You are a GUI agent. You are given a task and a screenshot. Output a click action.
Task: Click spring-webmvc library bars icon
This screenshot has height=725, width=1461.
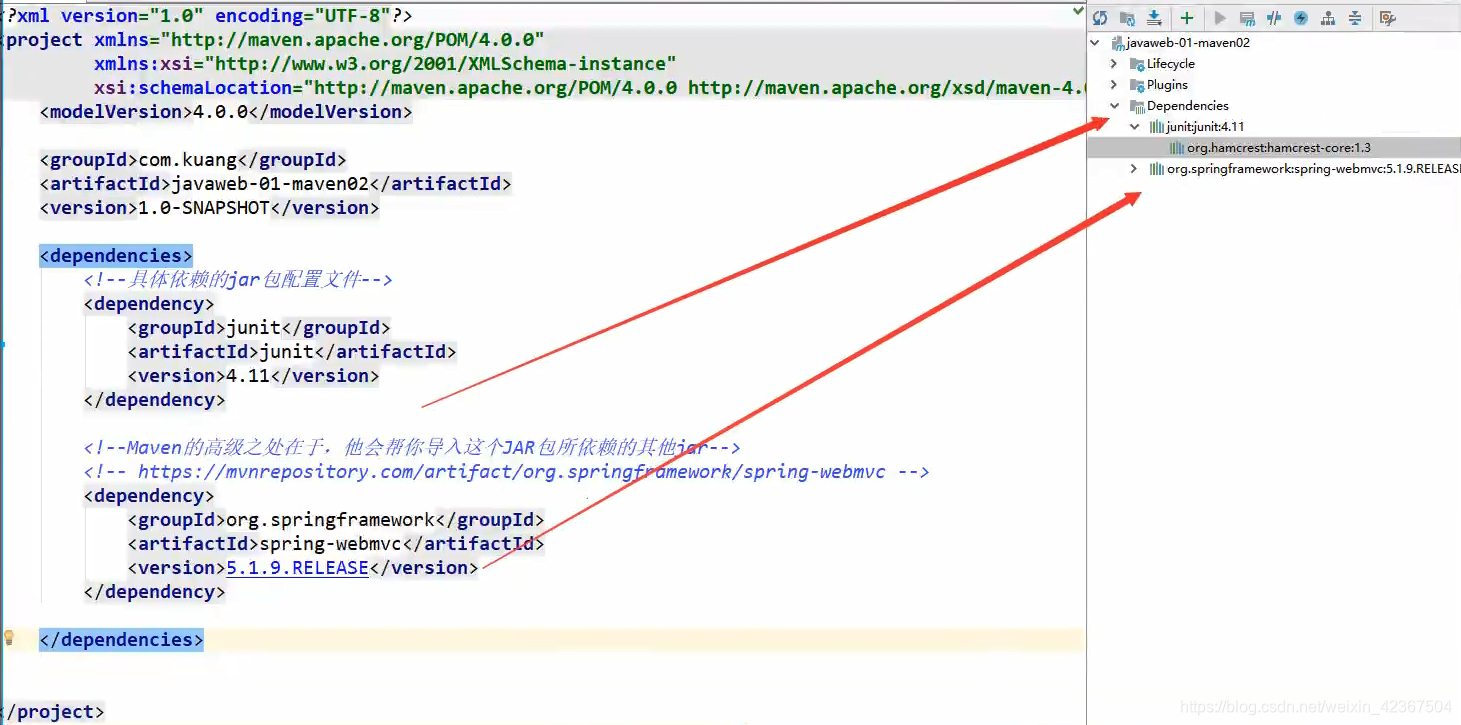point(1156,169)
